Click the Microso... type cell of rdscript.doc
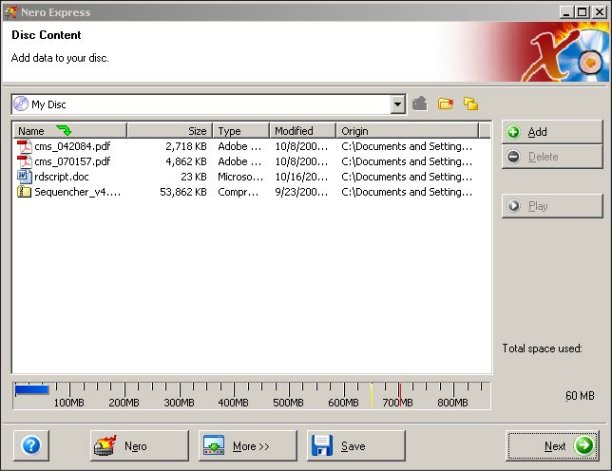The image size is (612, 471). coord(240,177)
